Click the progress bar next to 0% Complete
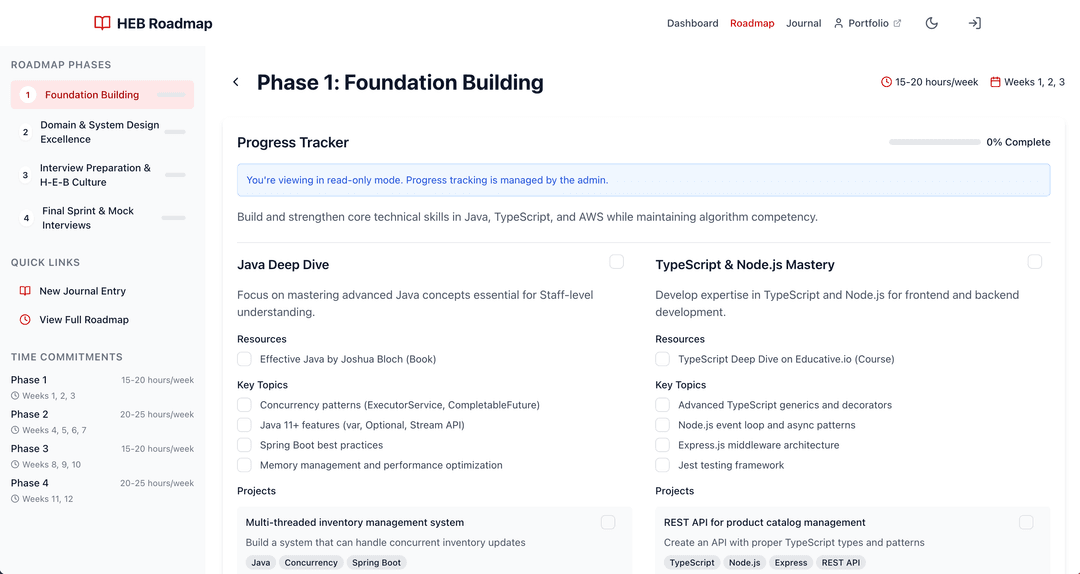This screenshot has height=574, width=1080. [x=934, y=142]
